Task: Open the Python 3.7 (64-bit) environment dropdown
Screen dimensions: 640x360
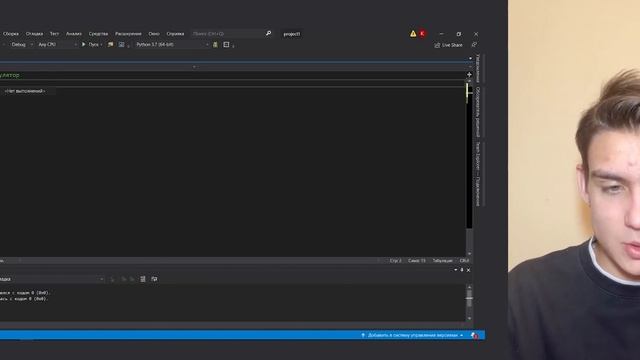Action: [x=172, y=44]
